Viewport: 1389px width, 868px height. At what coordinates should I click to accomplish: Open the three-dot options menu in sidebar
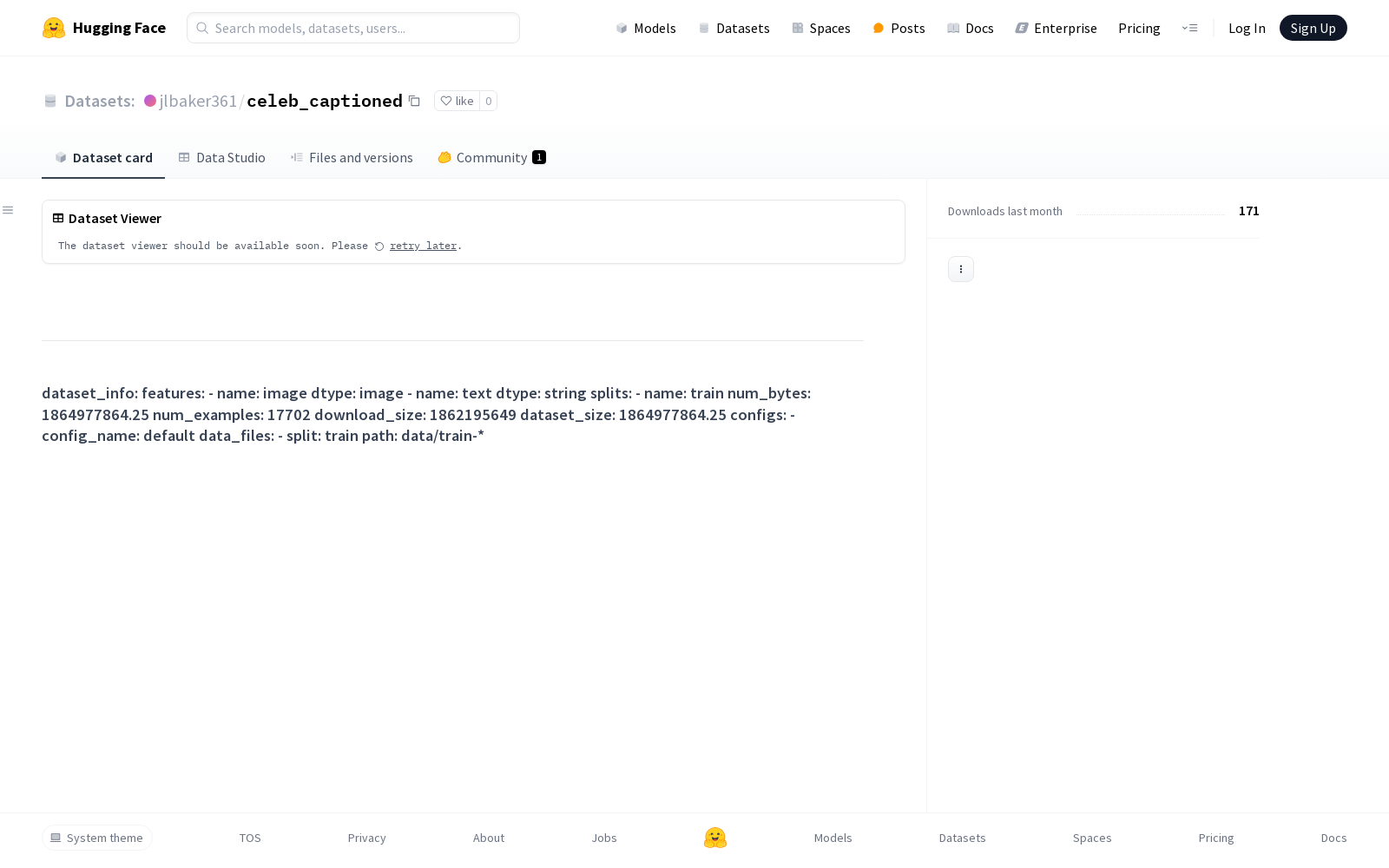point(961,269)
